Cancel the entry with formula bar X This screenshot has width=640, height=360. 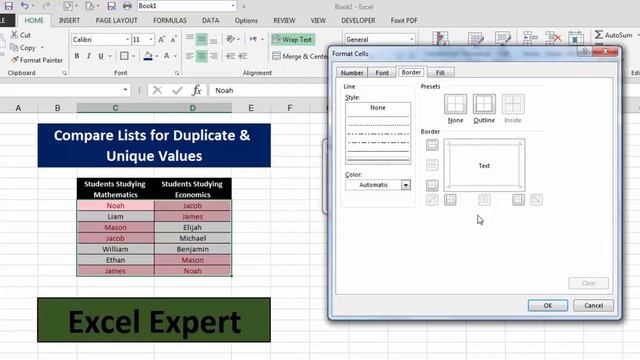pos(157,90)
